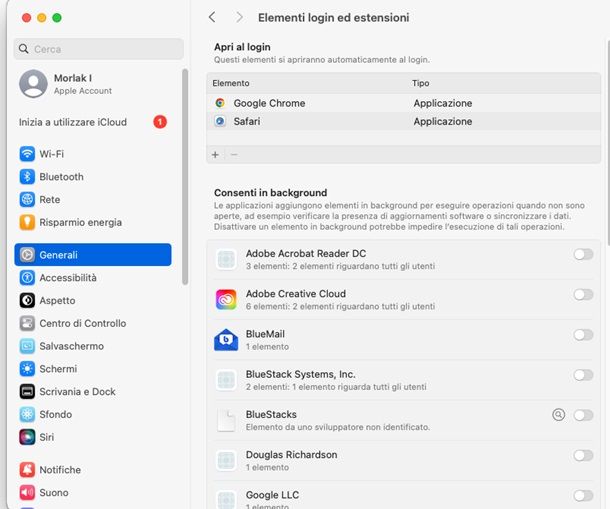Open the Bluetooth sidebar icon
This screenshot has width=610, height=509.
point(27,177)
